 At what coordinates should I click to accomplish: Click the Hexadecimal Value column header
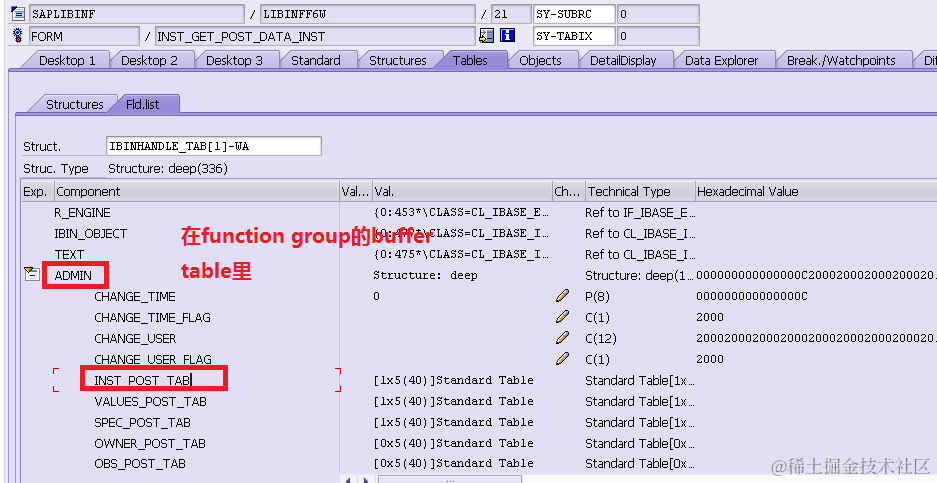click(816, 191)
